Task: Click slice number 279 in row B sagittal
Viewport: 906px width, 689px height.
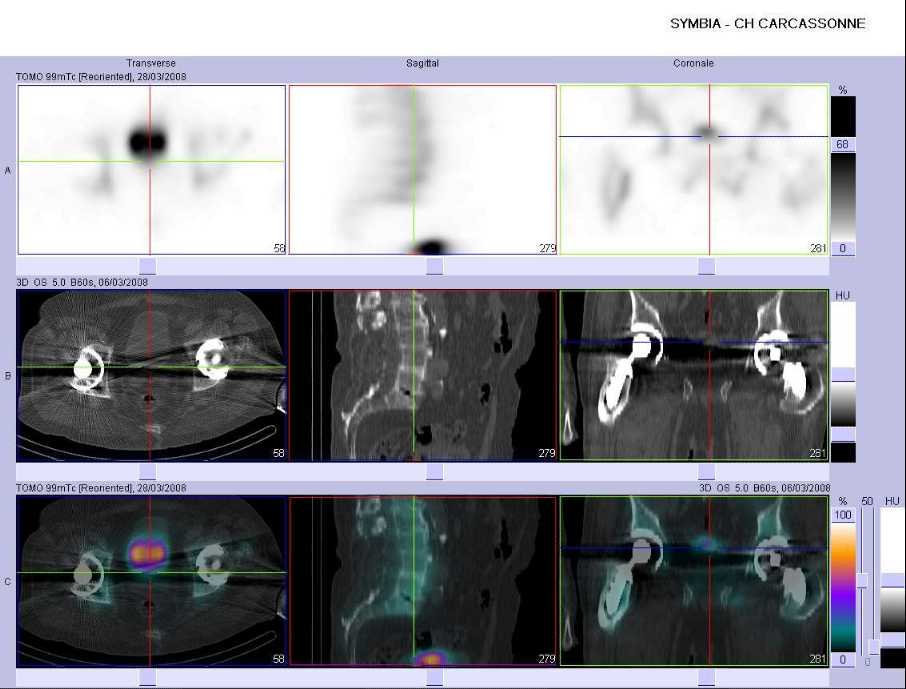Action: (x=547, y=453)
